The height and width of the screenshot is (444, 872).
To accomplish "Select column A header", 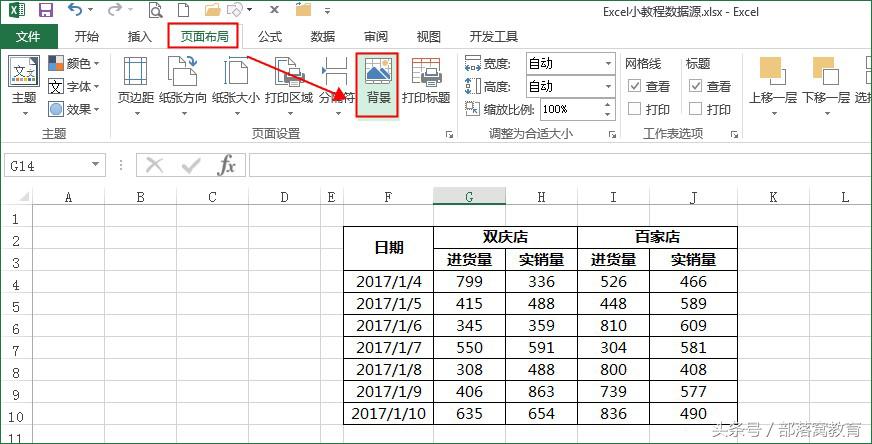I will click(x=68, y=196).
